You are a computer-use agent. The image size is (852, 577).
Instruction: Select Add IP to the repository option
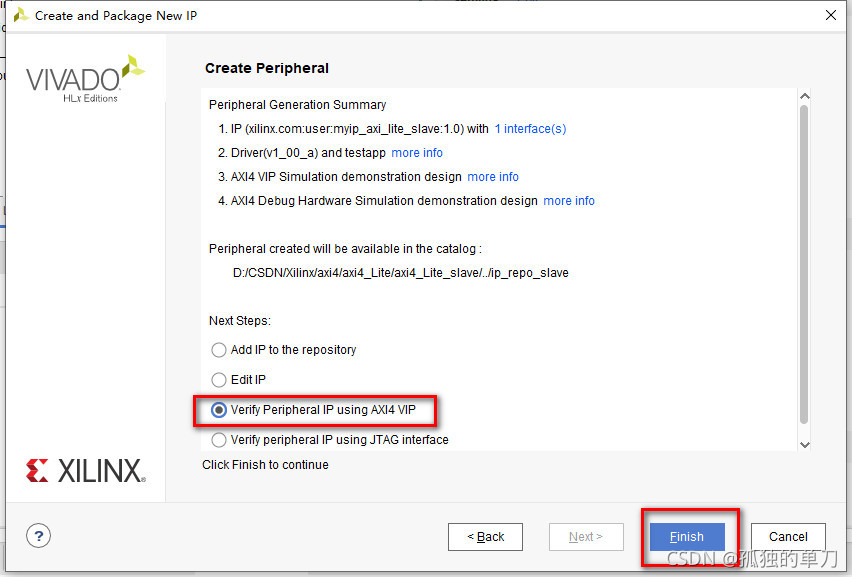(219, 350)
